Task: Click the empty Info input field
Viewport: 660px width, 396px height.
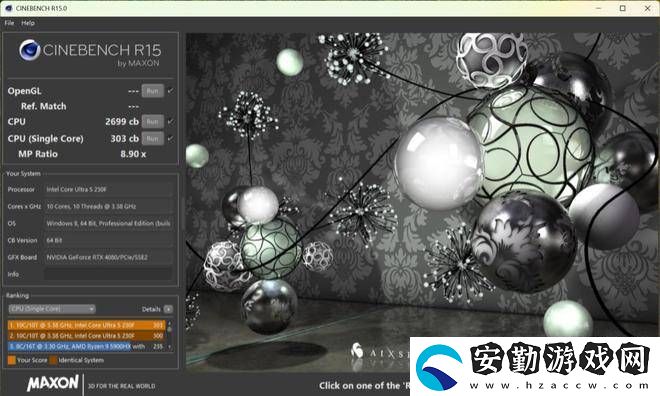Action: pyautogui.click(x=109, y=274)
